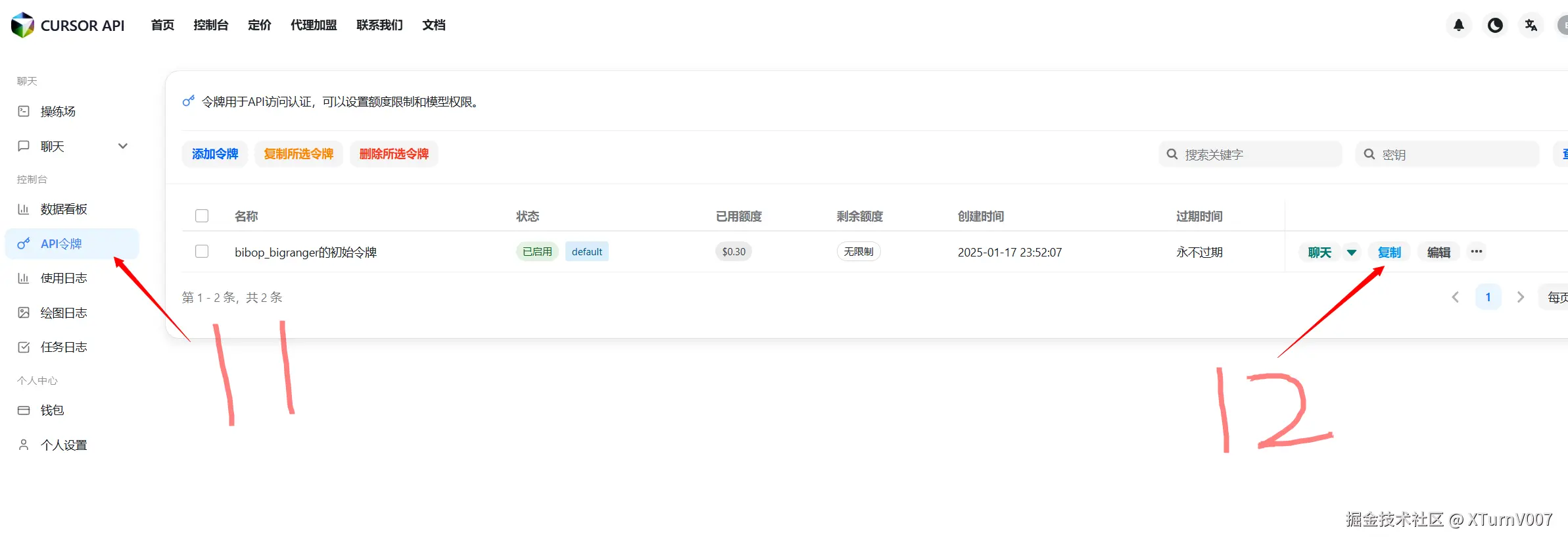Open 钱包 sidebar item
The height and width of the screenshot is (544, 1568).
72,410
